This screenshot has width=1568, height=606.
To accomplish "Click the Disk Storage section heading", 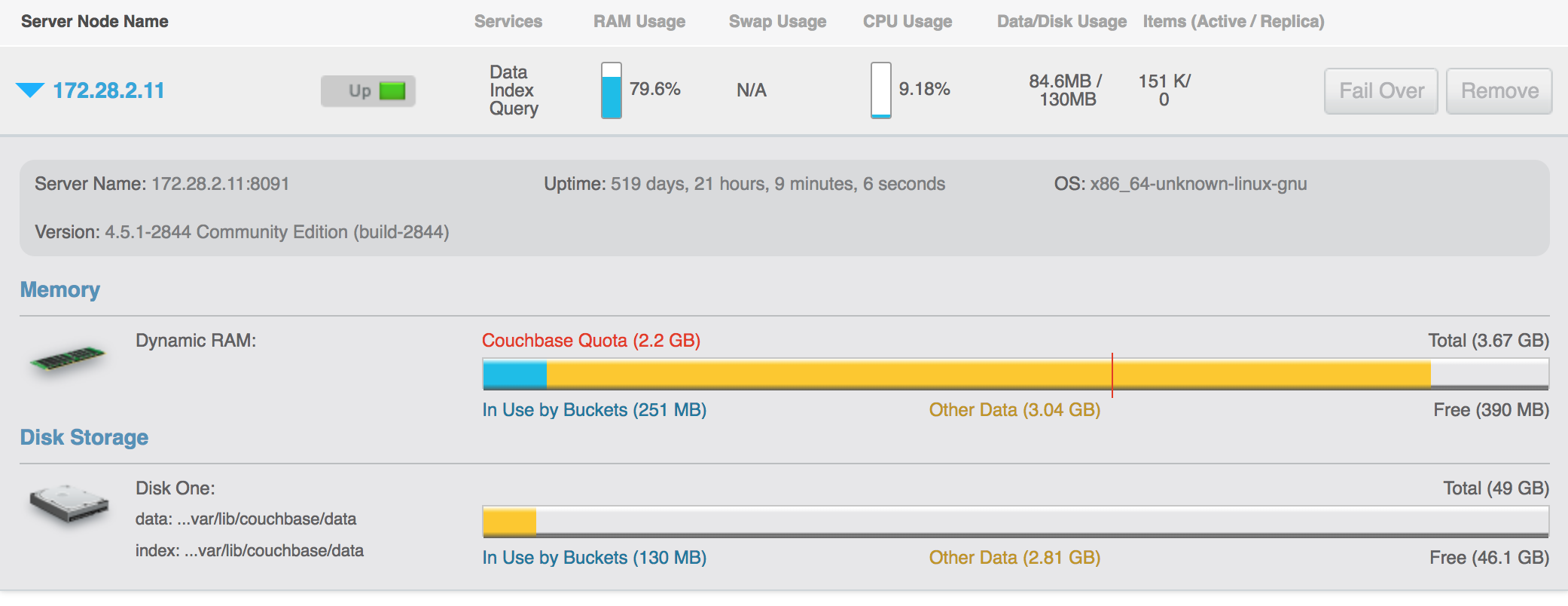I will click(x=84, y=437).
